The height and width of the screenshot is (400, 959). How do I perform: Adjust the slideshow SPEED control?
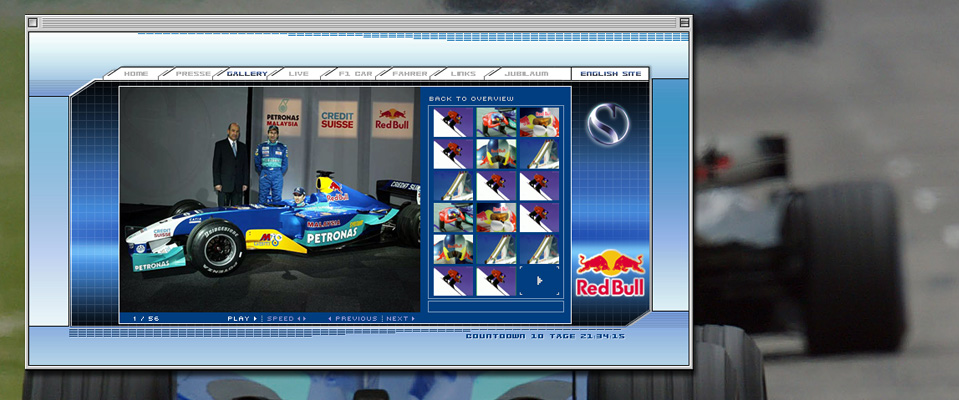tap(285, 319)
